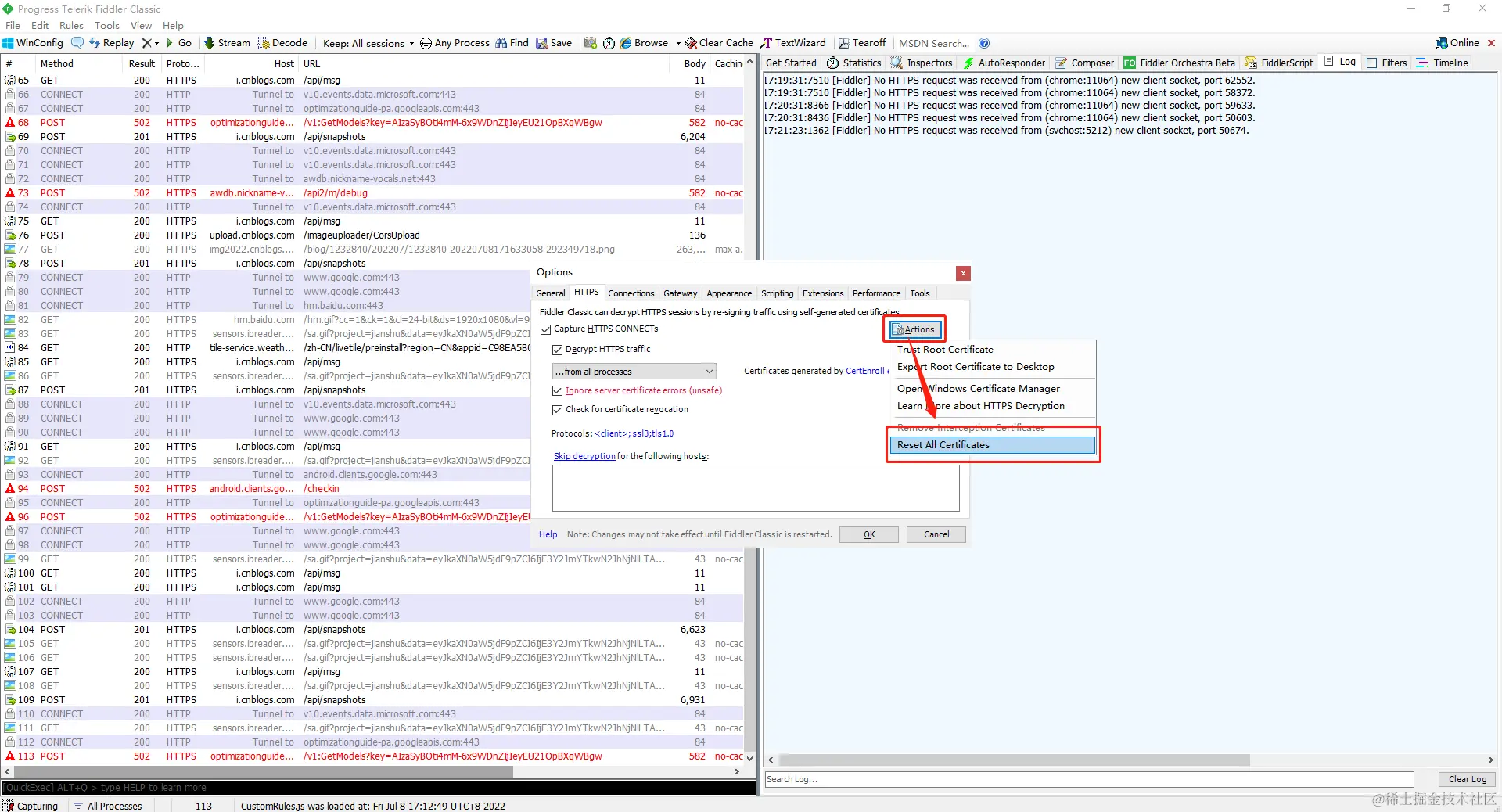This screenshot has height=812, width=1502.
Task: Open the Edit menu
Action: tap(40, 25)
